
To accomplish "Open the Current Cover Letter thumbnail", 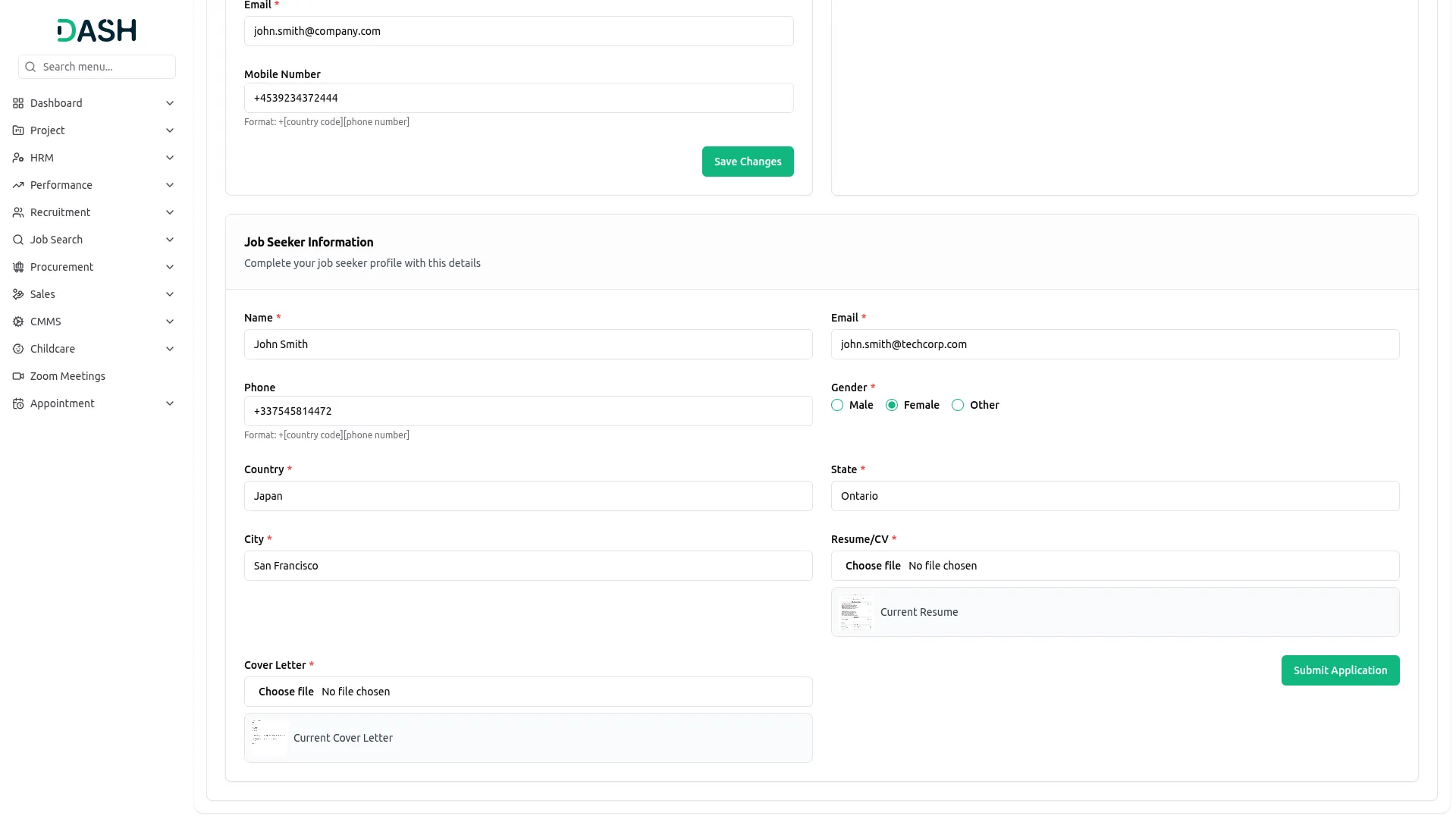I will click(268, 738).
